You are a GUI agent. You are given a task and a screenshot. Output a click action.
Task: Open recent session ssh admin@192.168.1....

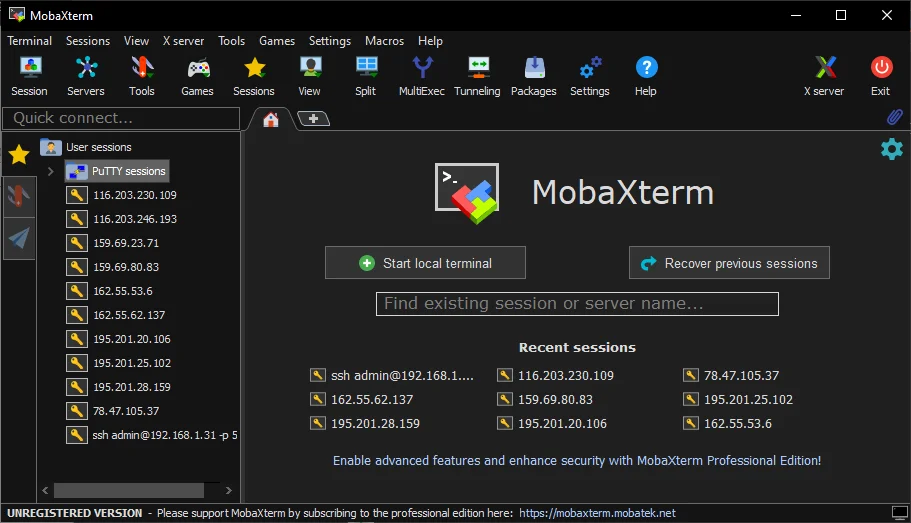pos(392,375)
